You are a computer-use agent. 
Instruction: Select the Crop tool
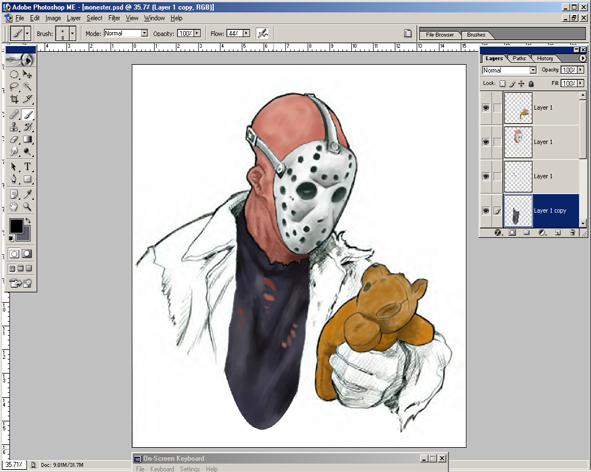tap(14, 99)
